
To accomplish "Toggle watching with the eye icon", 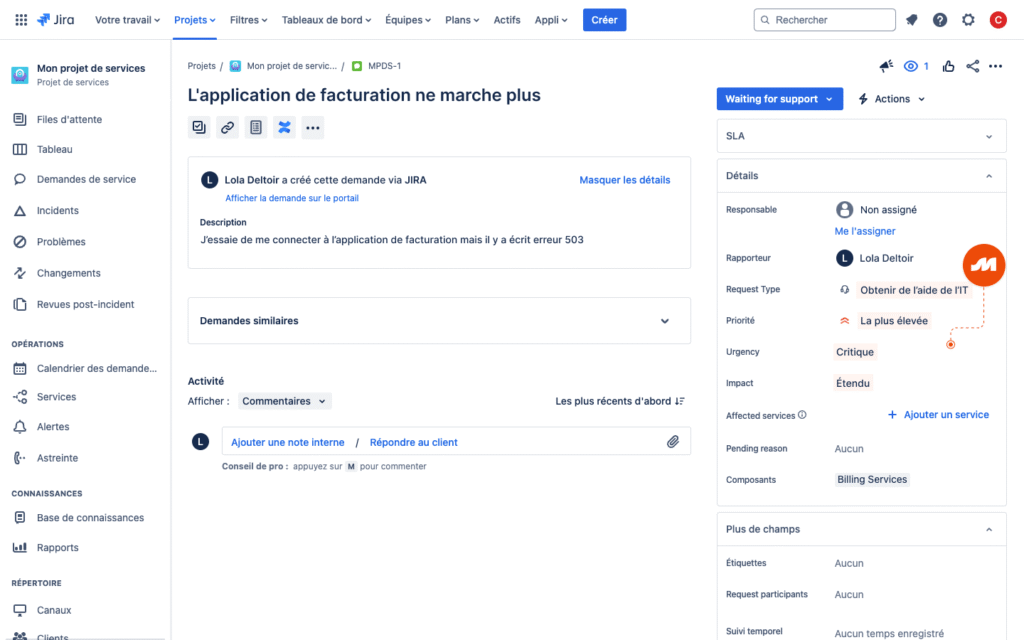I will pos(910,65).
